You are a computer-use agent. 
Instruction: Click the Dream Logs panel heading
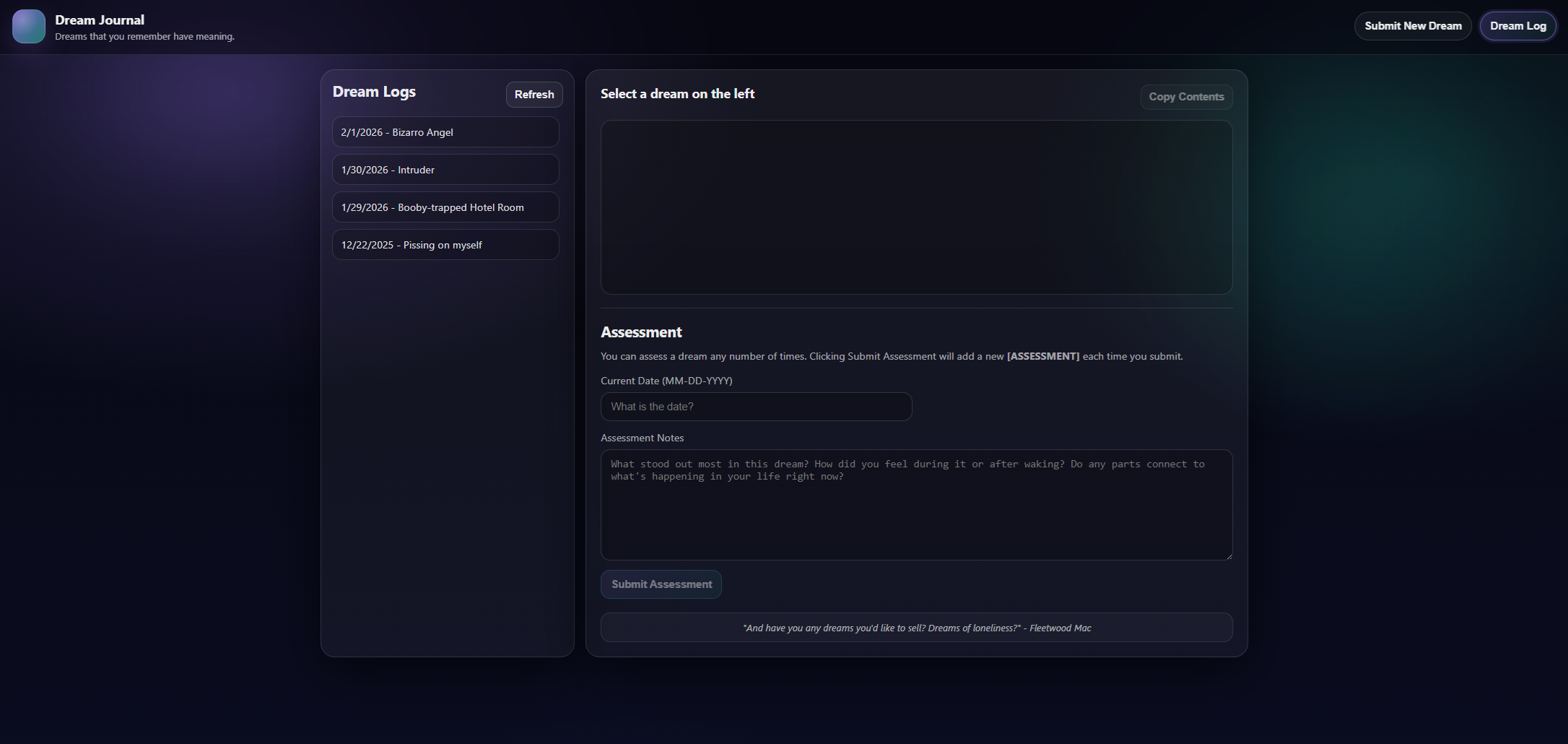coord(374,92)
